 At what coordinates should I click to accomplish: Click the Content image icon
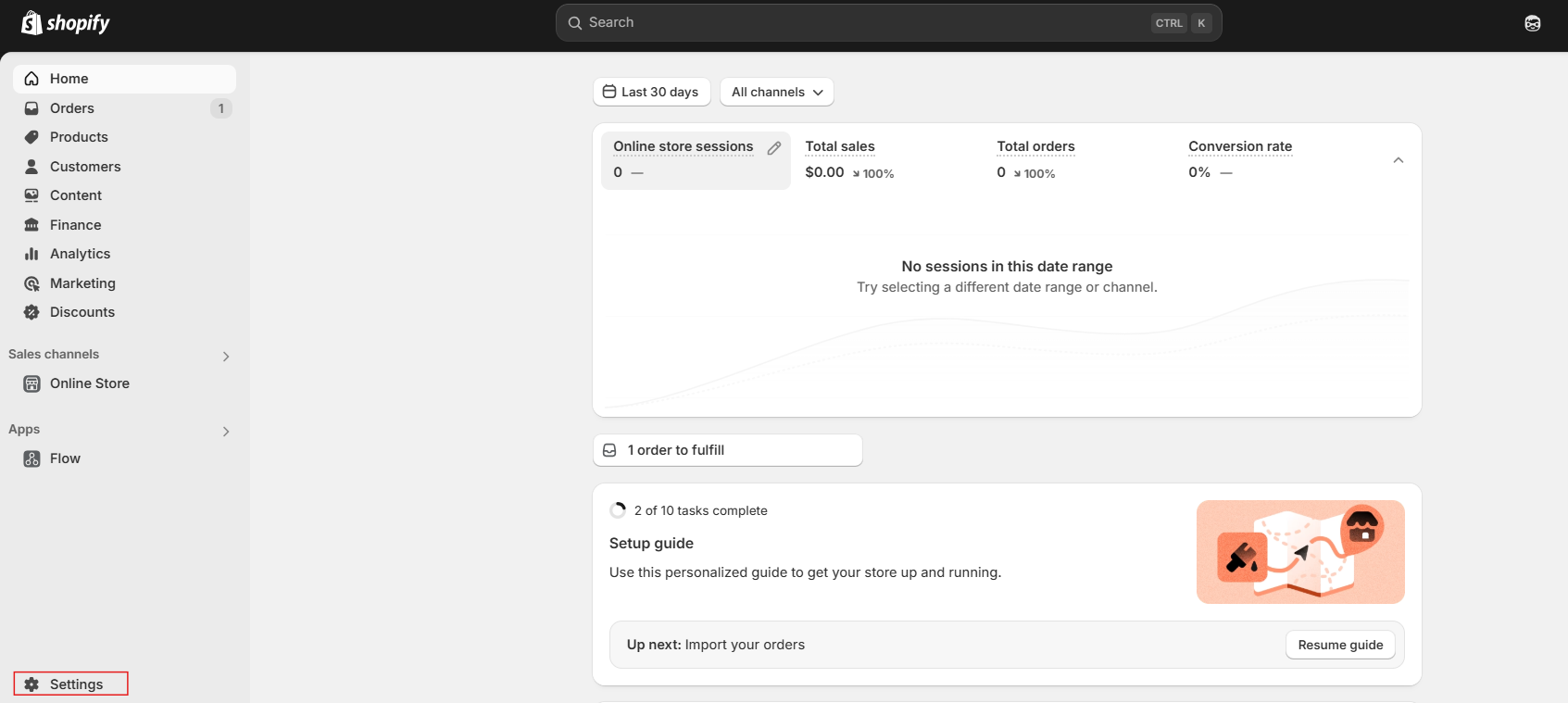pos(31,195)
